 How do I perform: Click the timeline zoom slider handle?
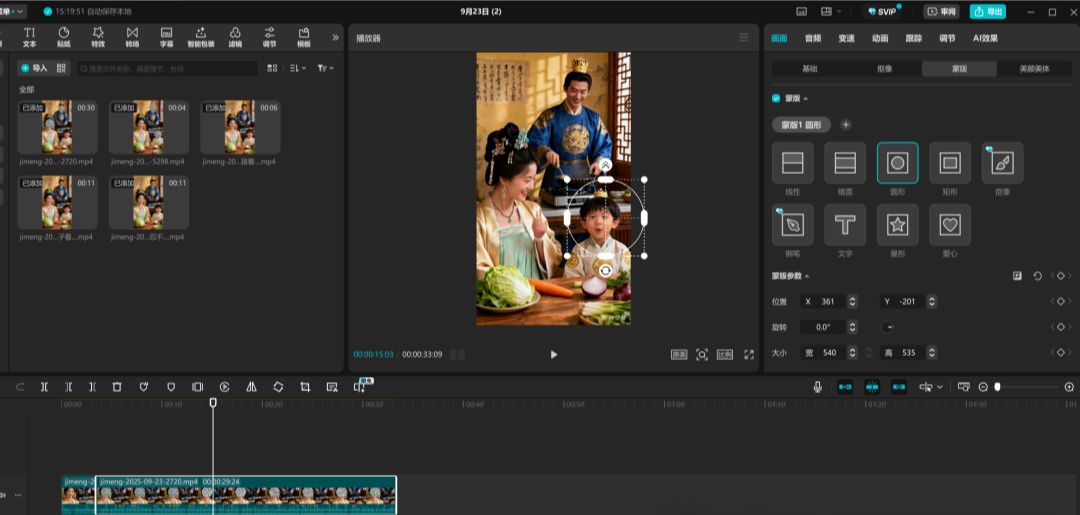997,387
